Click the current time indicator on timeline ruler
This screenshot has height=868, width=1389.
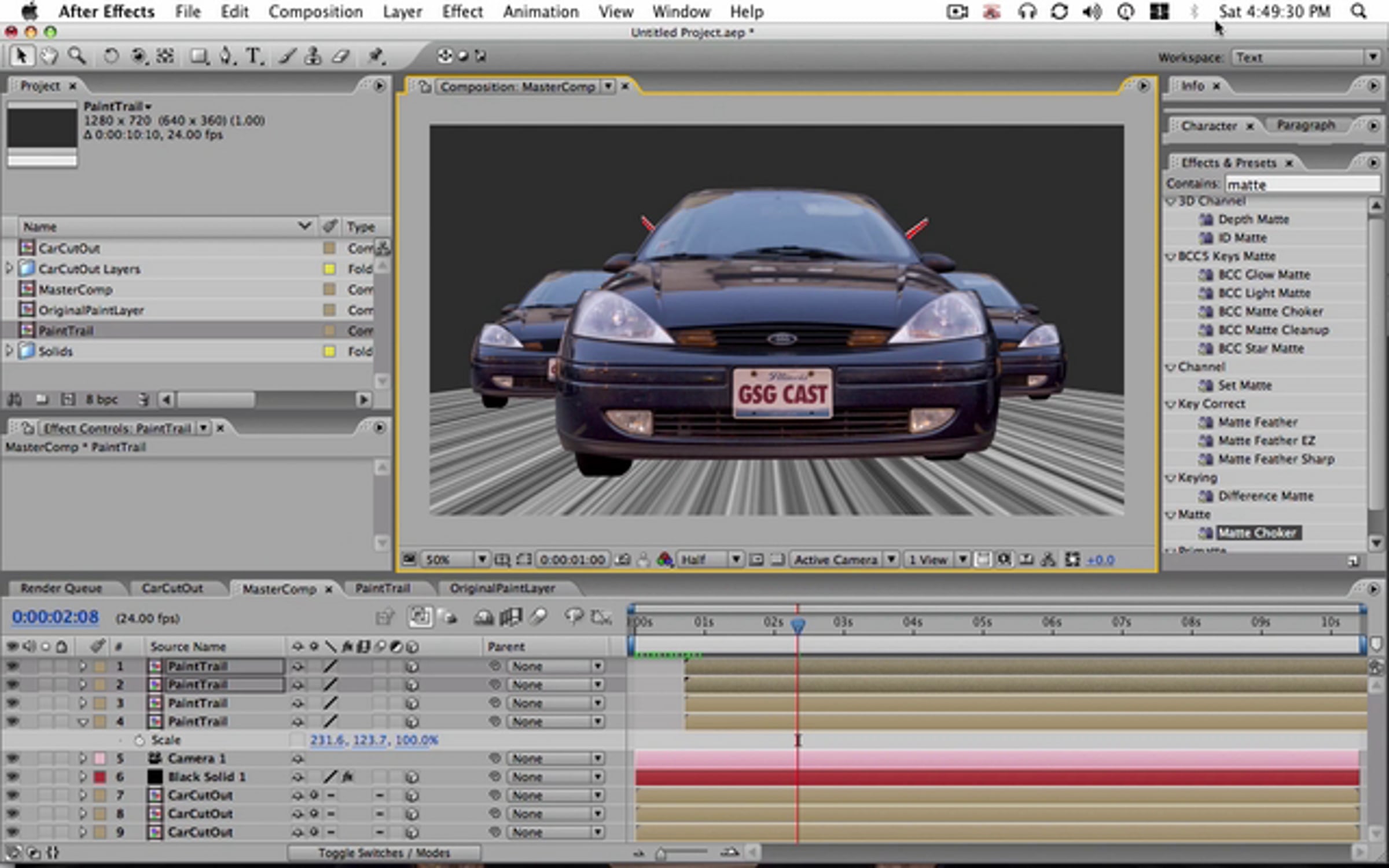(798, 624)
